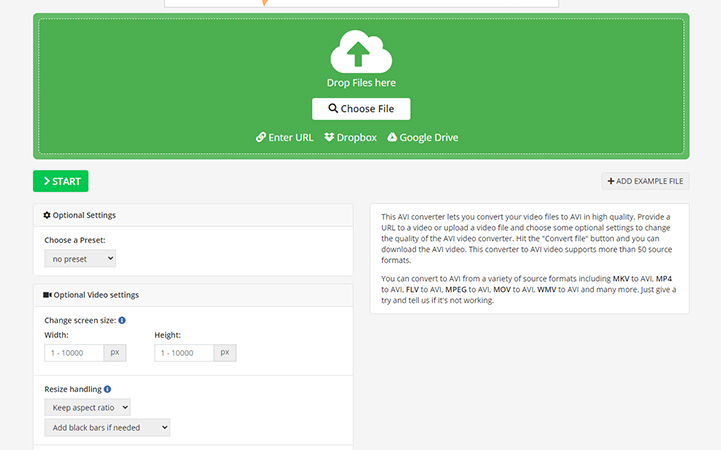Expand the Keep aspect ratio dropdown
Viewport: 721px width, 450px height.
(87, 407)
